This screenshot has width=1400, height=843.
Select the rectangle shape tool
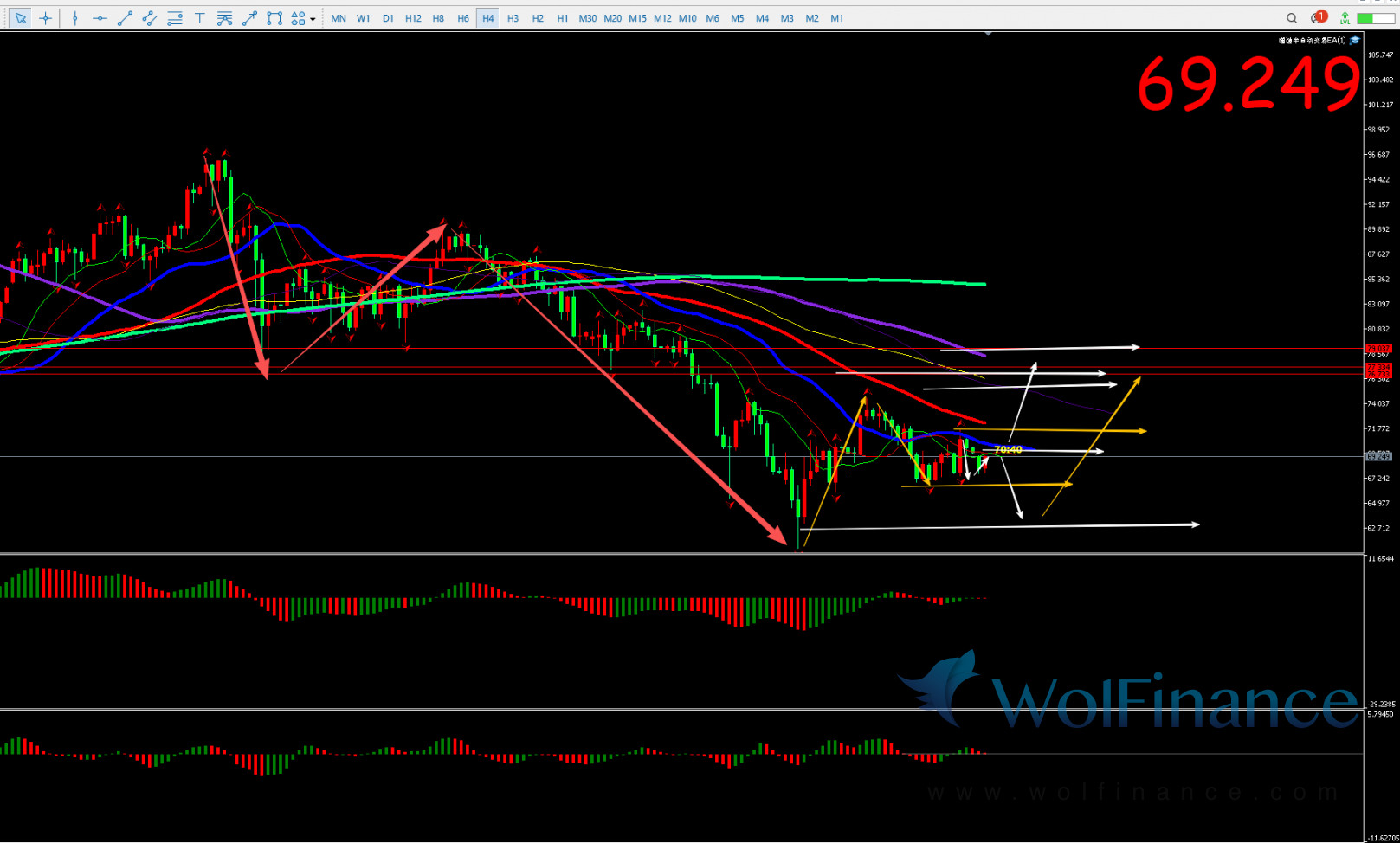274,18
